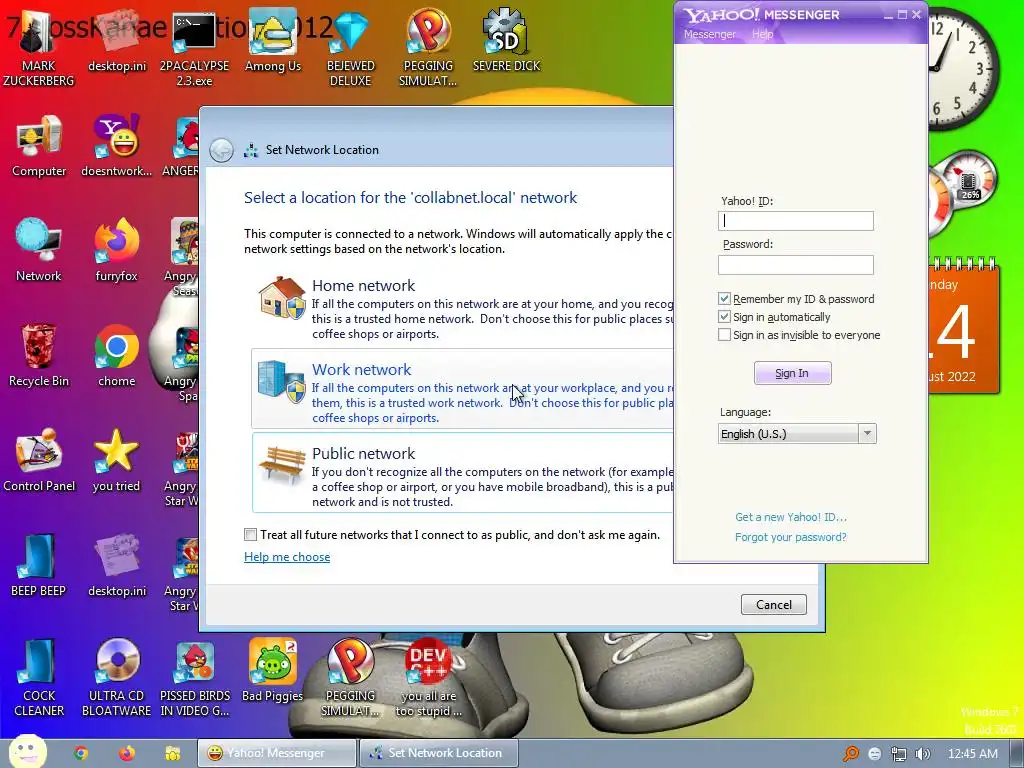The height and width of the screenshot is (768, 1024).
Task: Select the BEJEWED DELUXE diamond icon
Action: tap(351, 47)
